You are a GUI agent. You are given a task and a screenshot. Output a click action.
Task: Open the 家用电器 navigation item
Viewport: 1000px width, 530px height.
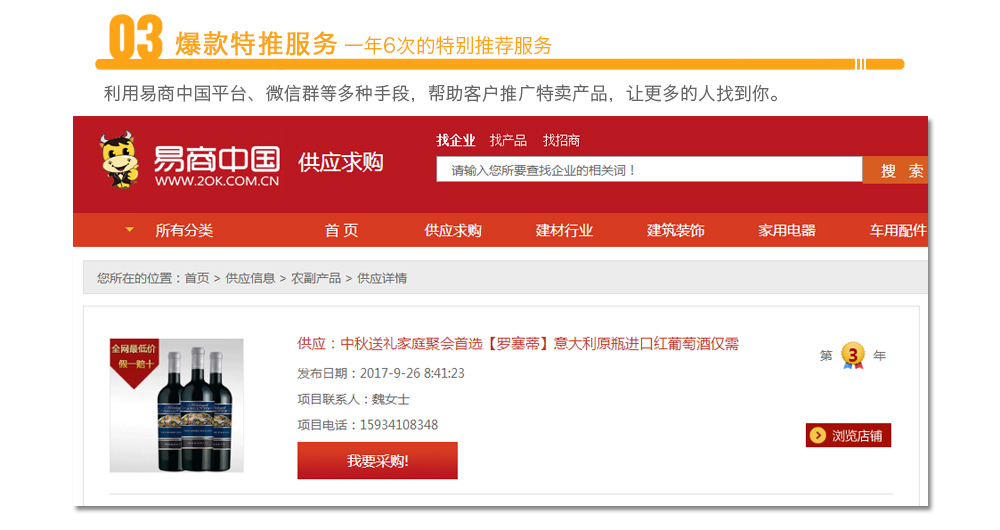[x=787, y=230]
